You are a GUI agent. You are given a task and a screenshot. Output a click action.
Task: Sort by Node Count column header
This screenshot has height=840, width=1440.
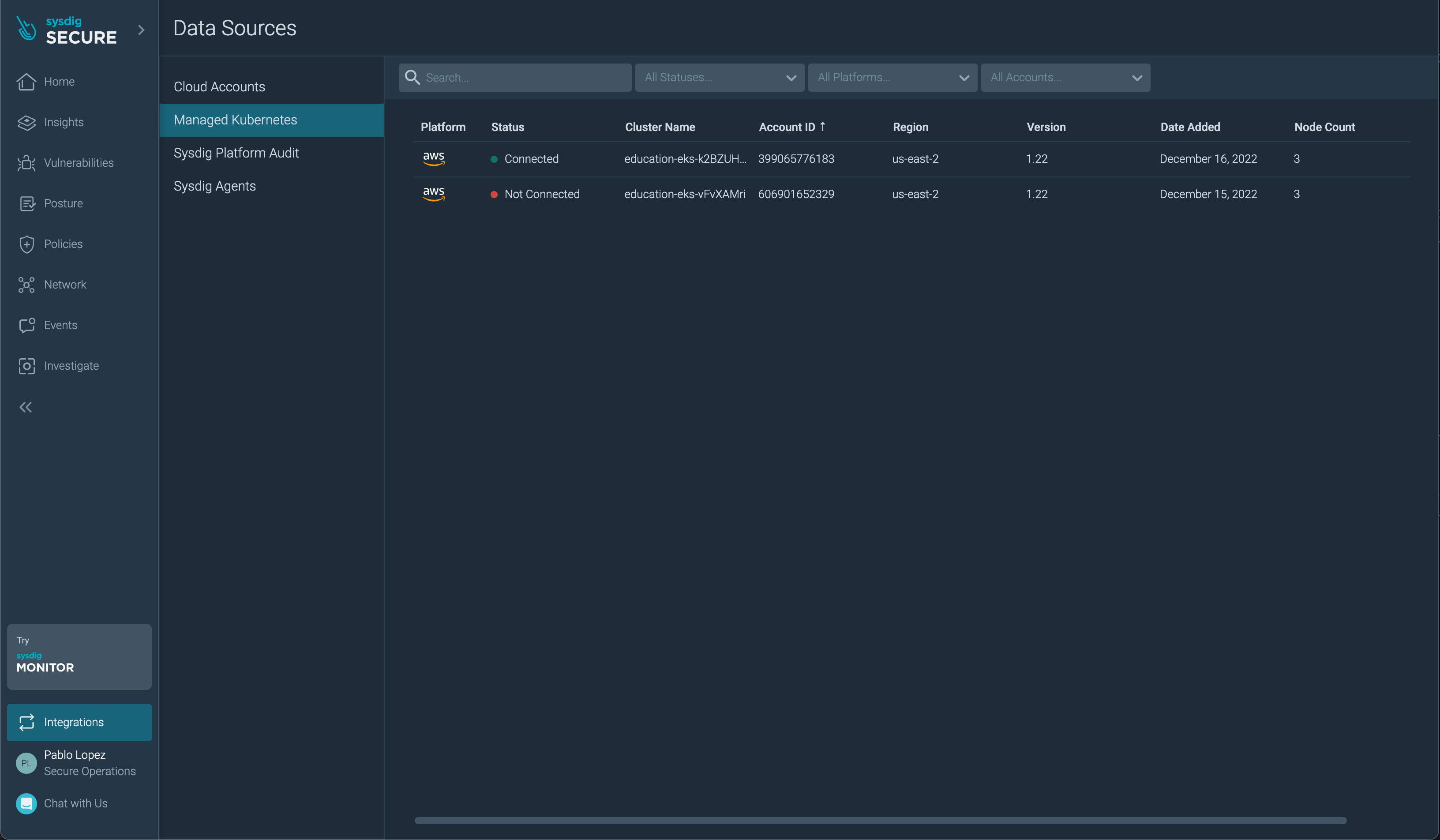[1324, 127]
